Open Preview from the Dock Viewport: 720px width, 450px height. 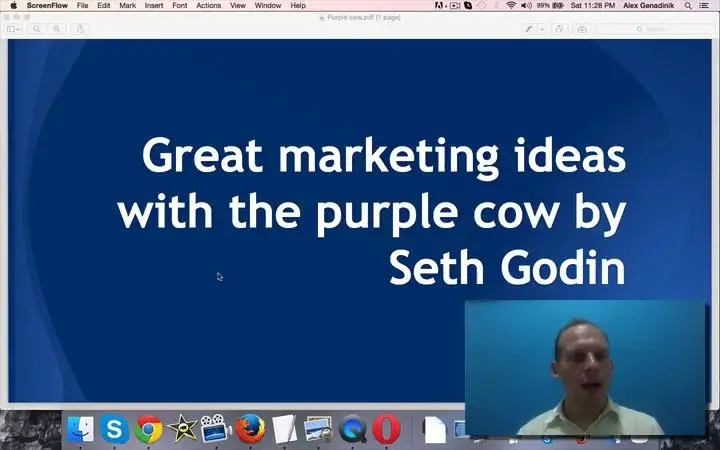[318, 430]
